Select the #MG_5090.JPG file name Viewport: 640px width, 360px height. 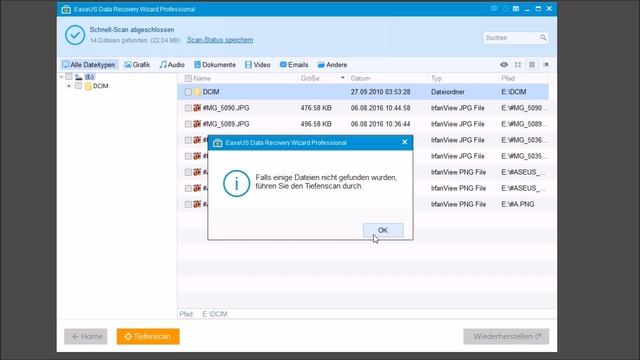point(226,108)
